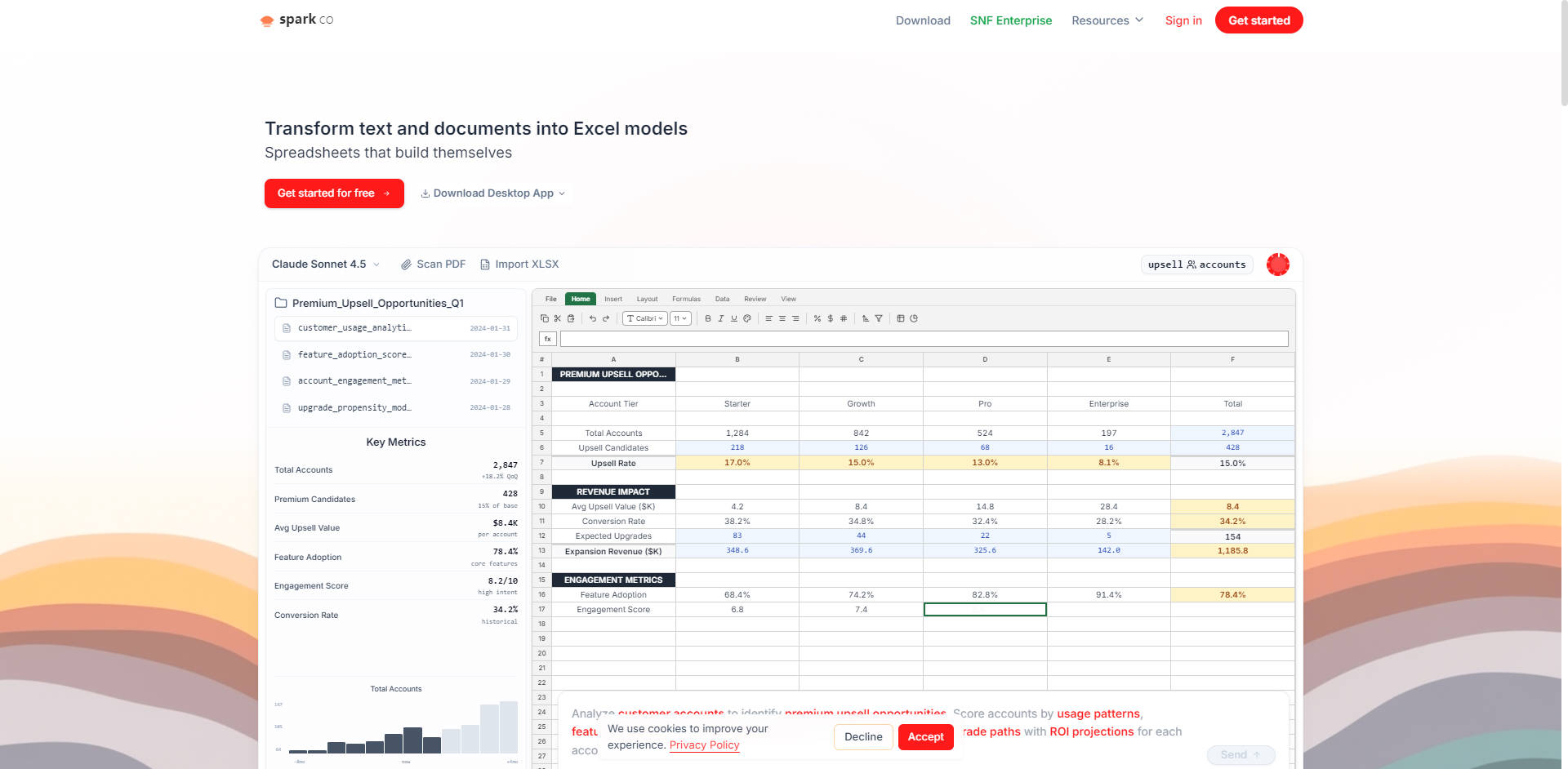Expand the font size 11 dropdown
1568x769 pixels.
680,318
